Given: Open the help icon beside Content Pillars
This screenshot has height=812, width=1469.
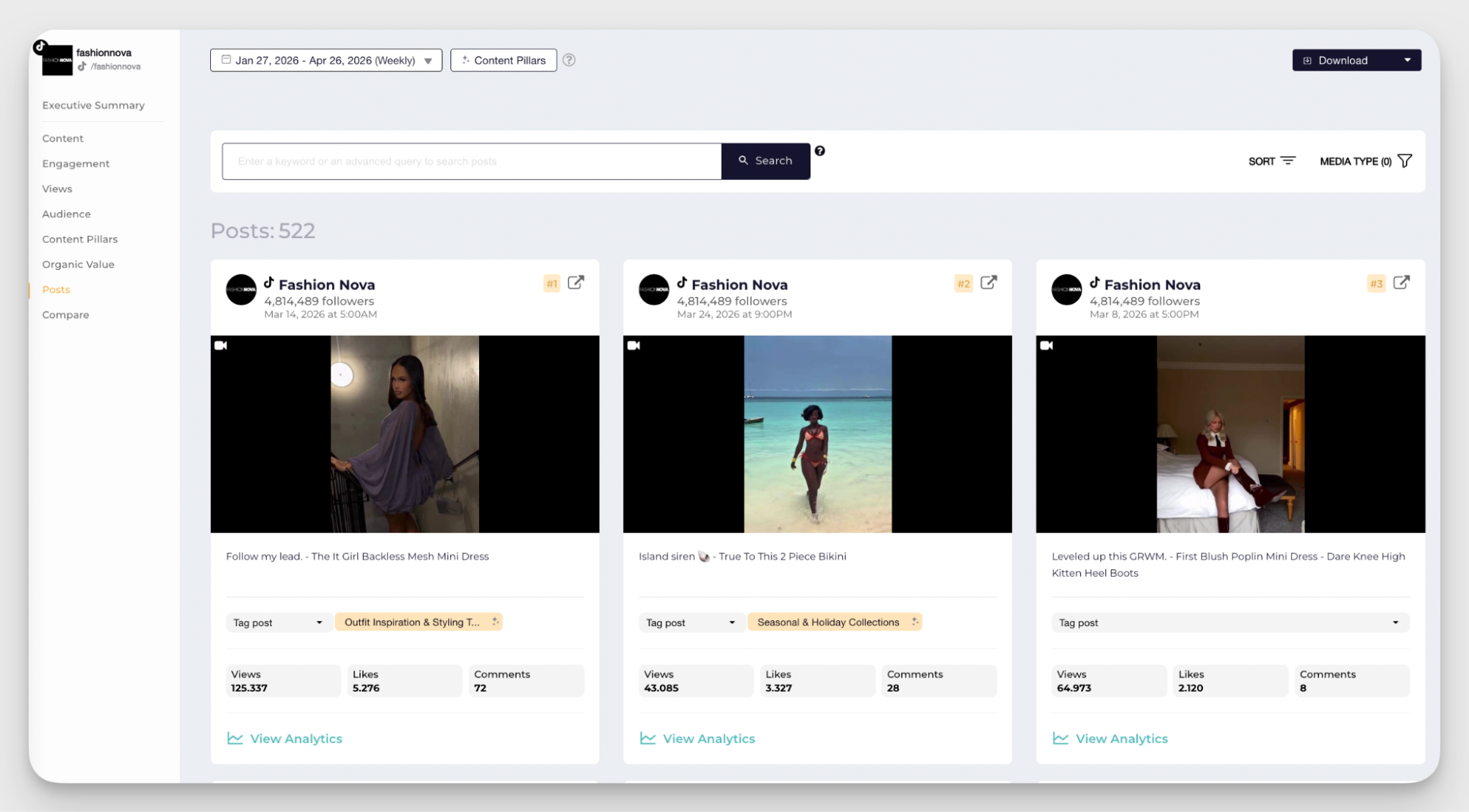Looking at the screenshot, I should tap(569, 60).
